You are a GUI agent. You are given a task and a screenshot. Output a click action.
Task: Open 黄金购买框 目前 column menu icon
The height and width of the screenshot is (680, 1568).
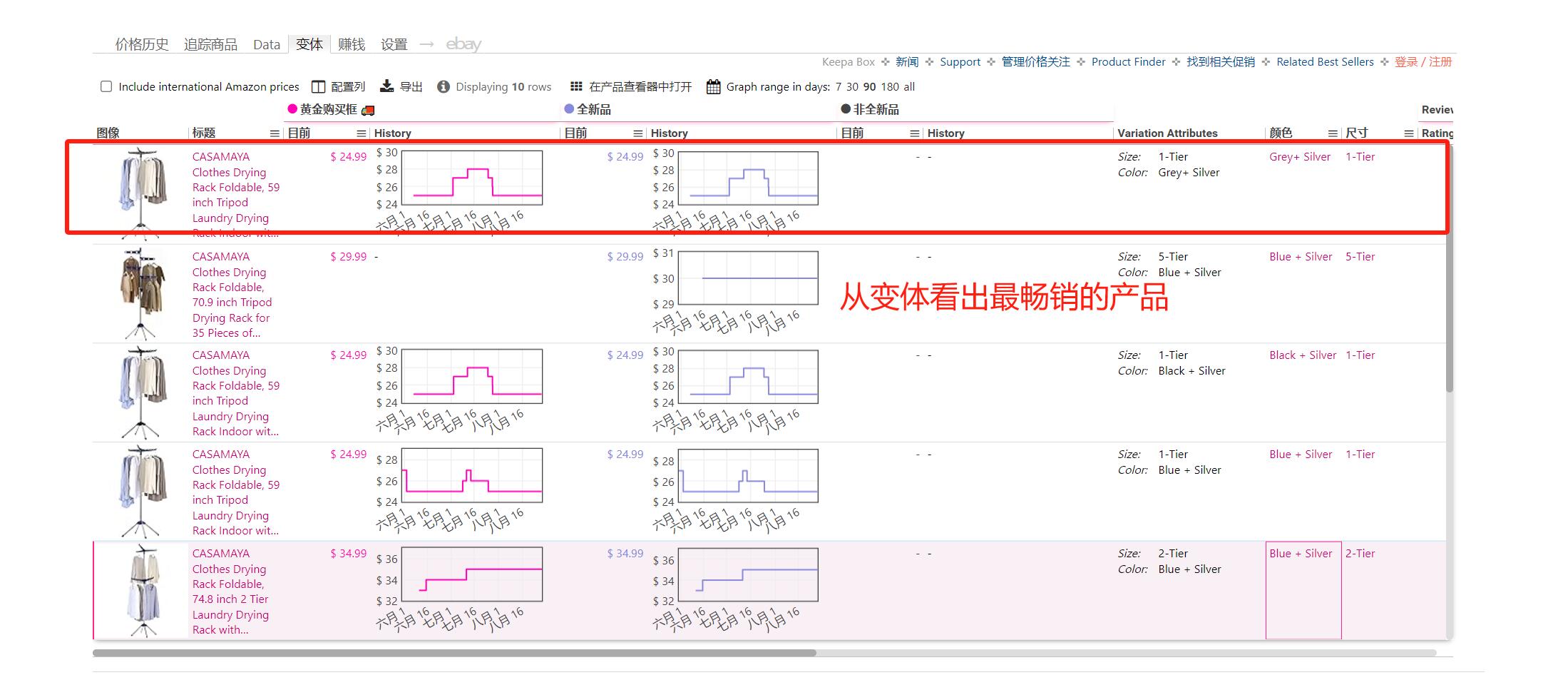tap(362, 133)
